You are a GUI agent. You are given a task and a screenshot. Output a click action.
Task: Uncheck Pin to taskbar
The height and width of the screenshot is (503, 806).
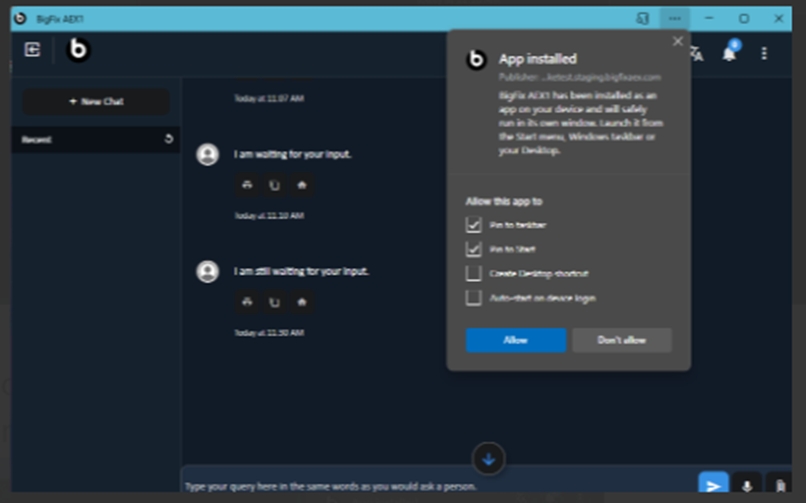coord(473,225)
